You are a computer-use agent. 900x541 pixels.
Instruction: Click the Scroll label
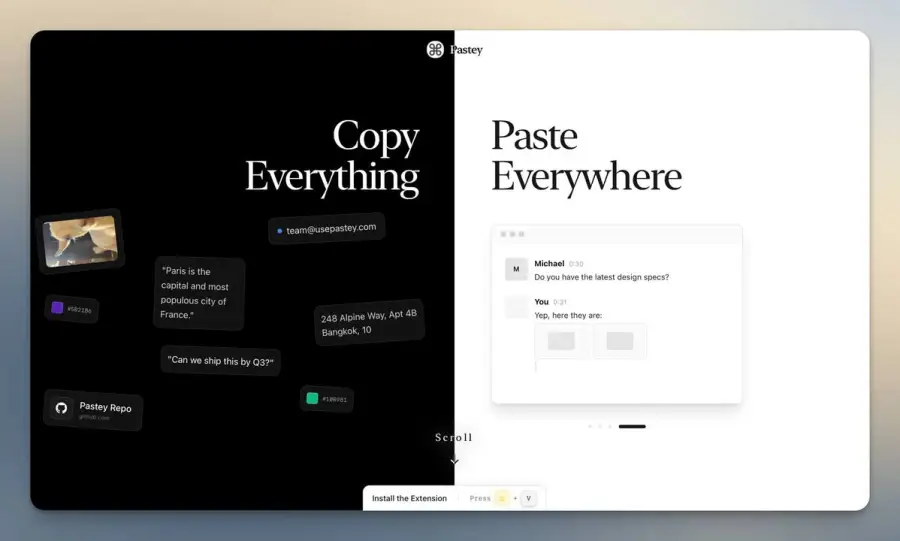point(453,437)
